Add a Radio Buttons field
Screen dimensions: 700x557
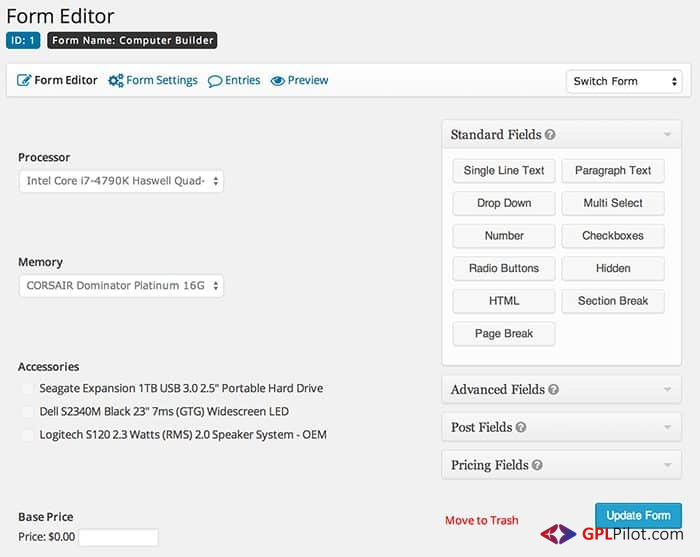(504, 268)
